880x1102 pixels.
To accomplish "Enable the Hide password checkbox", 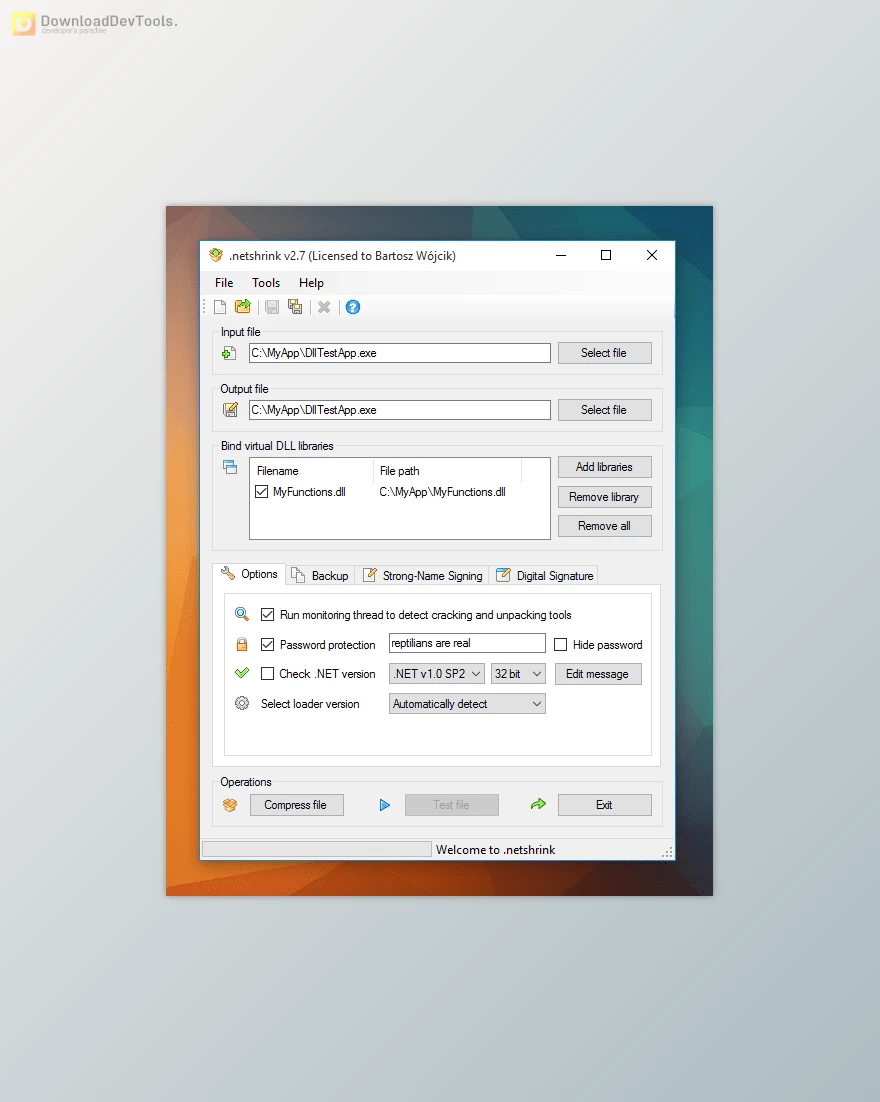I will (x=561, y=644).
